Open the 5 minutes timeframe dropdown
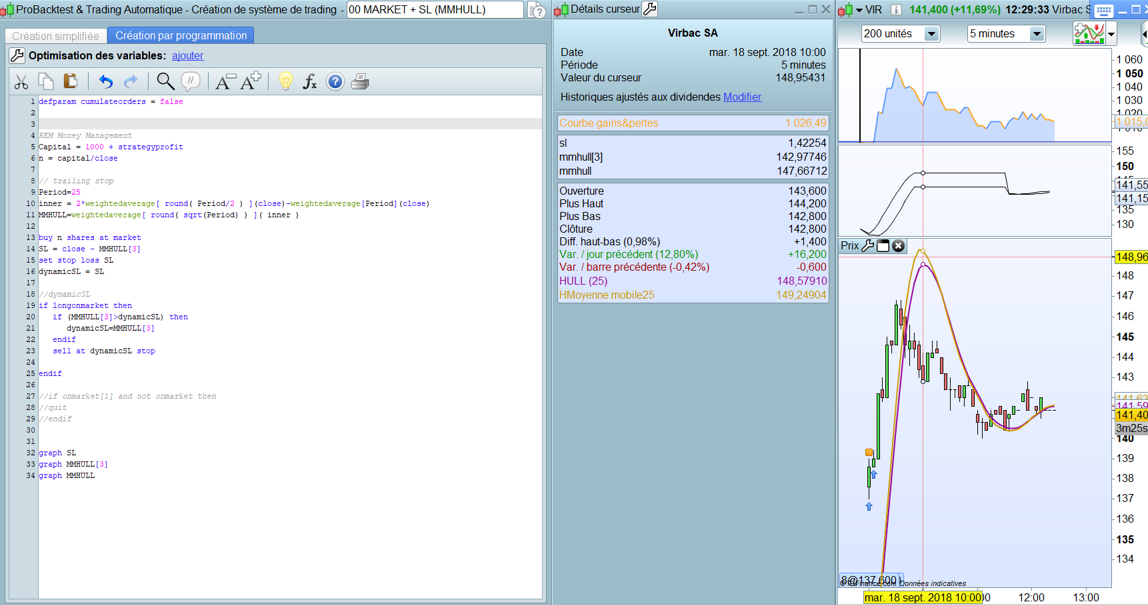This screenshot has width=1148, height=605. (1036, 34)
